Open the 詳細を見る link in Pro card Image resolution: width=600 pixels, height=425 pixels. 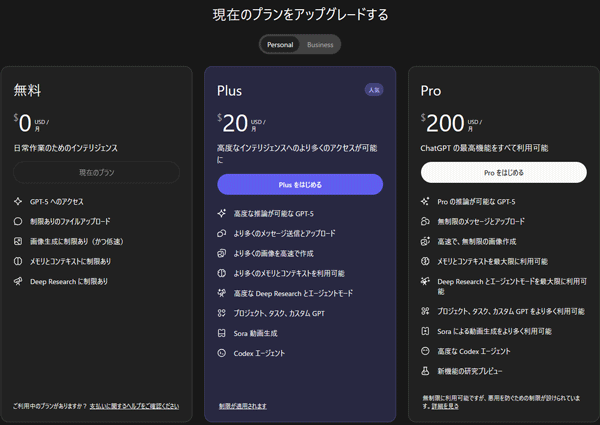click(446, 407)
